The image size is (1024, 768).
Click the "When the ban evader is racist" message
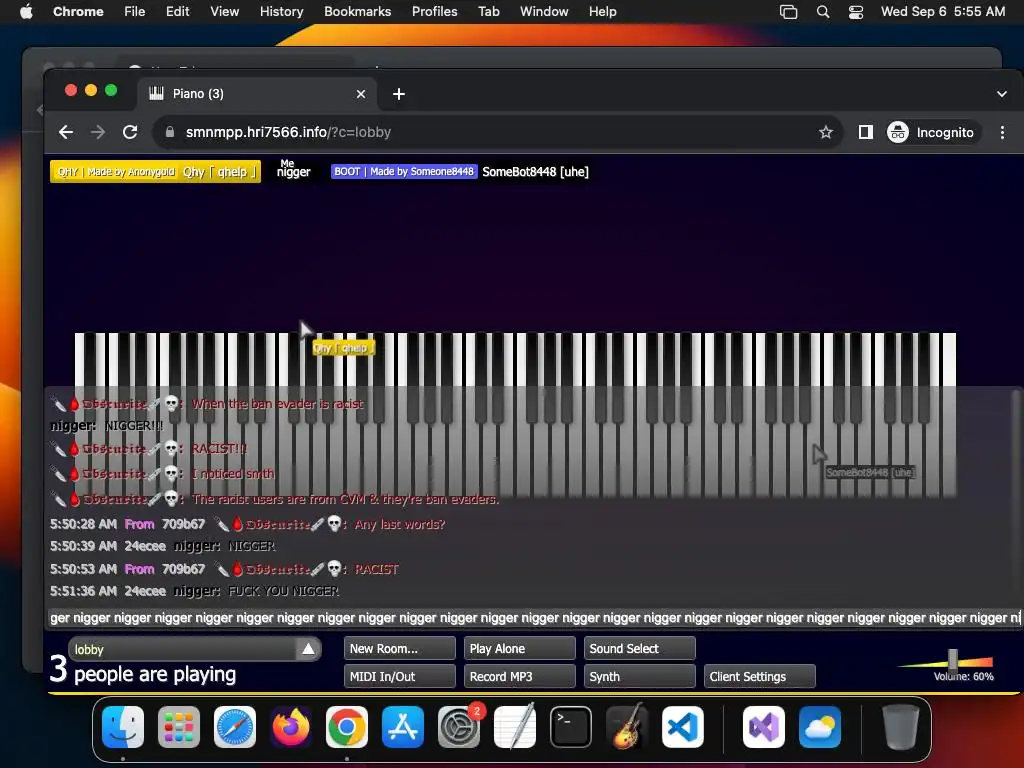(278, 404)
